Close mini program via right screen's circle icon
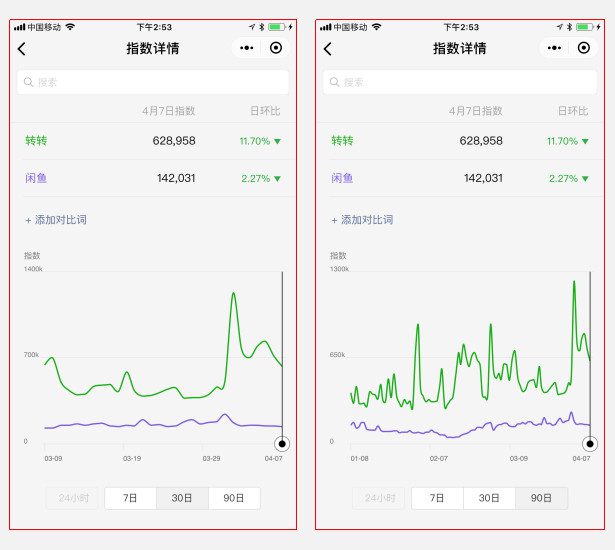The height and width of the screenshot is (550, 615). 584,48
